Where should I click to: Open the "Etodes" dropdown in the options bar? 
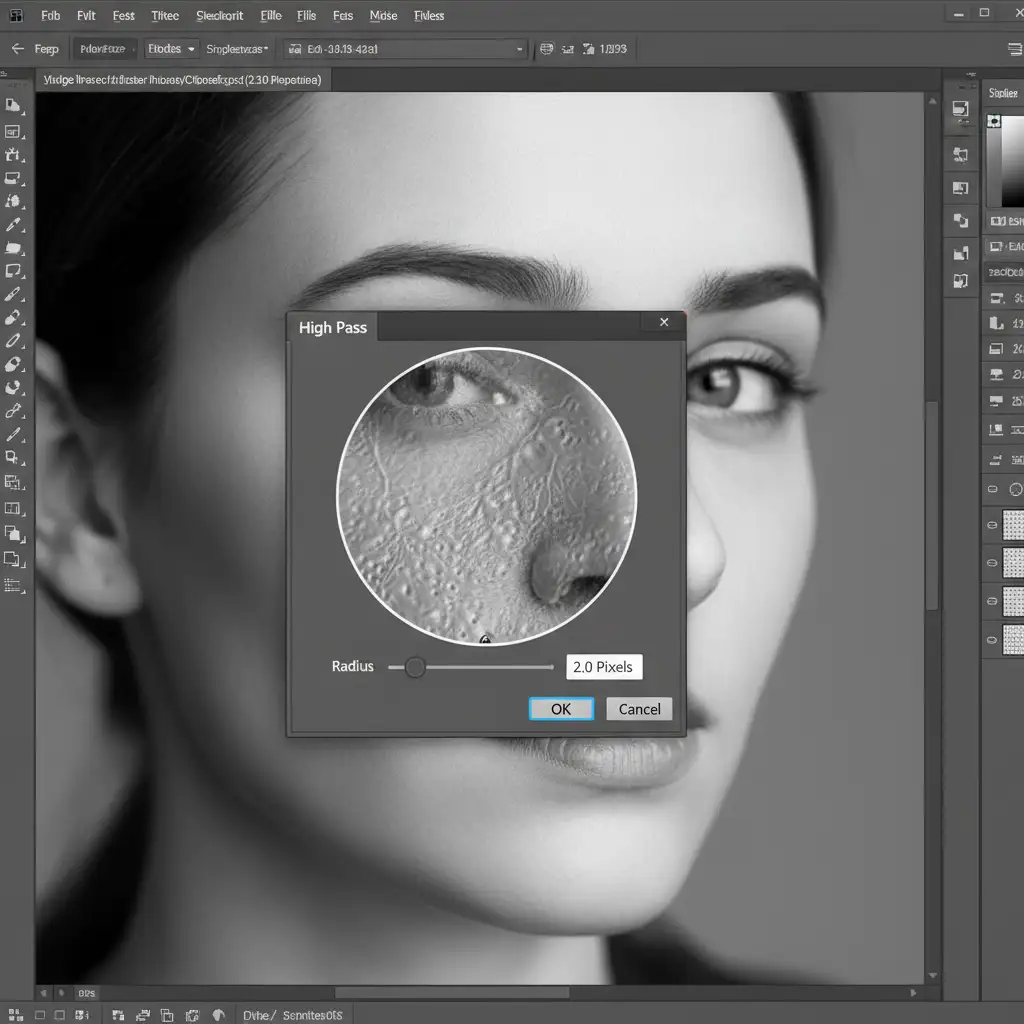[x=171, y=49]
